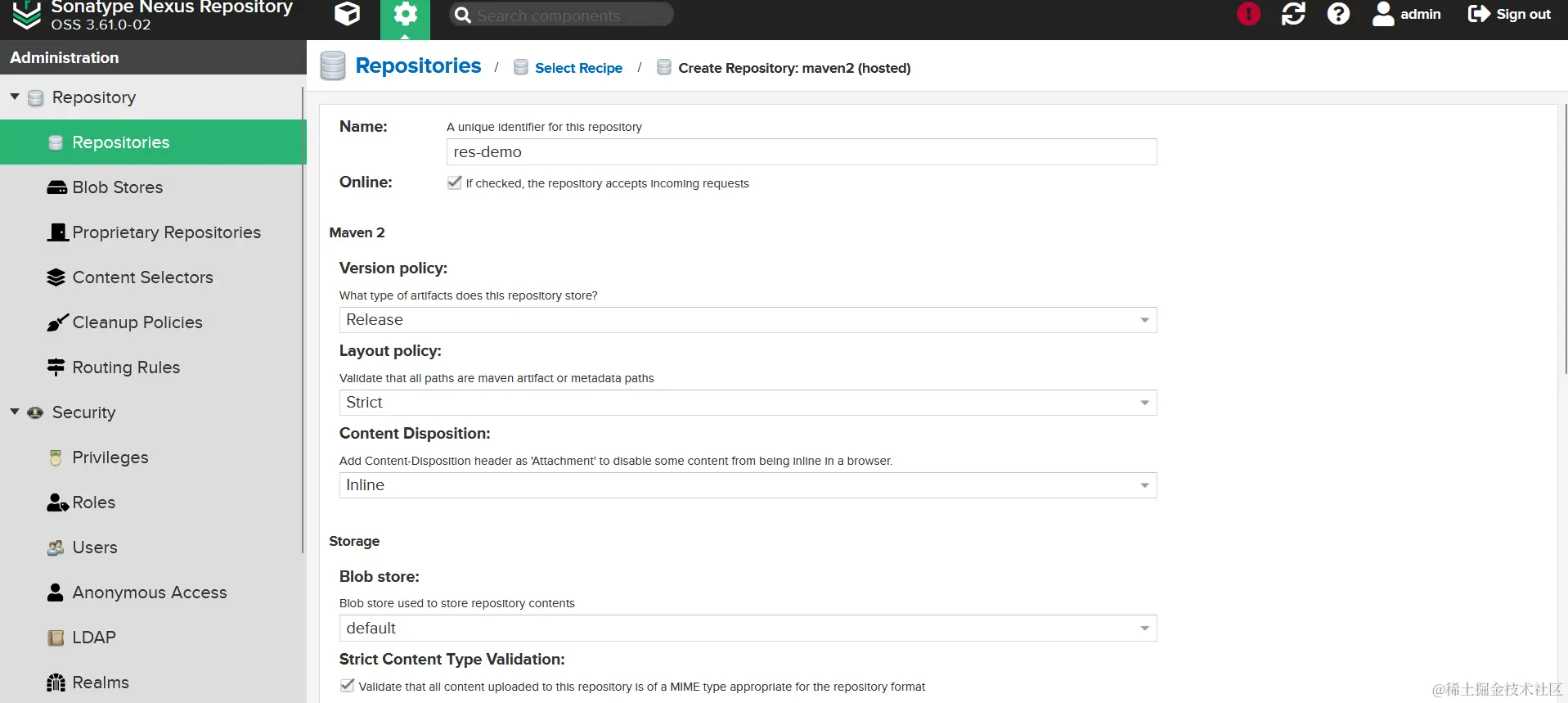Click the red system status alert icon
Screen dimensions: 1568x703
coord(1248,14)
